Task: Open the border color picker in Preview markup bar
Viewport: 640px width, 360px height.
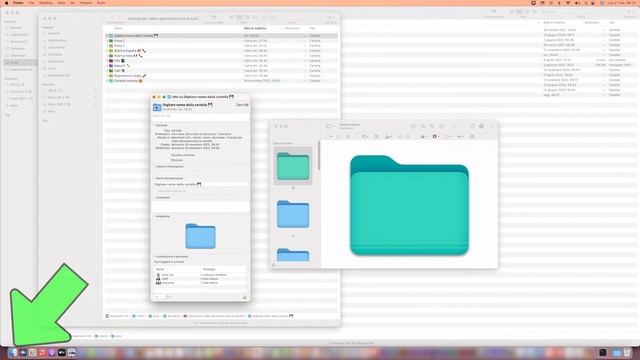Action: click(435, 136)
